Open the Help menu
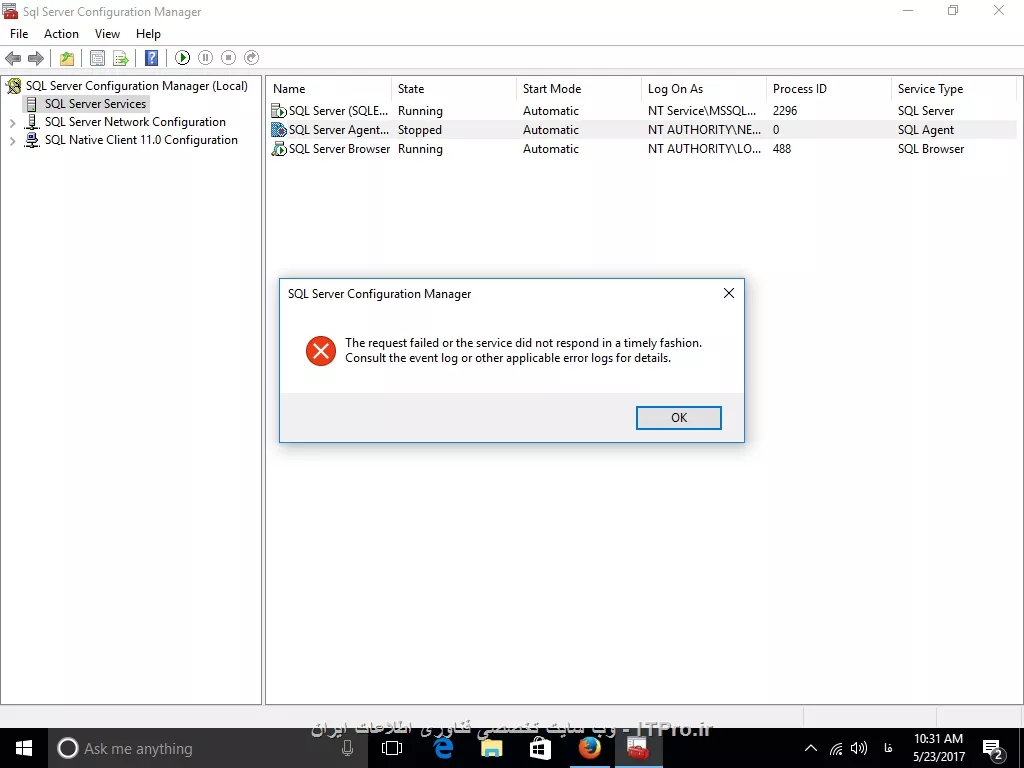Image resolution: width=1024 pixels, height=768 pixels. (148, 34)
